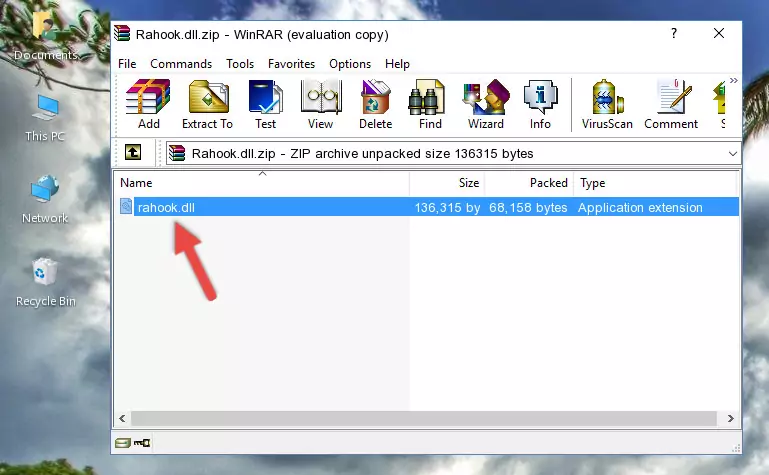This screenshot has height=475, width=769.
Task: Click the horizontal scrollbar right arrow
Action: tap(731, 418)
